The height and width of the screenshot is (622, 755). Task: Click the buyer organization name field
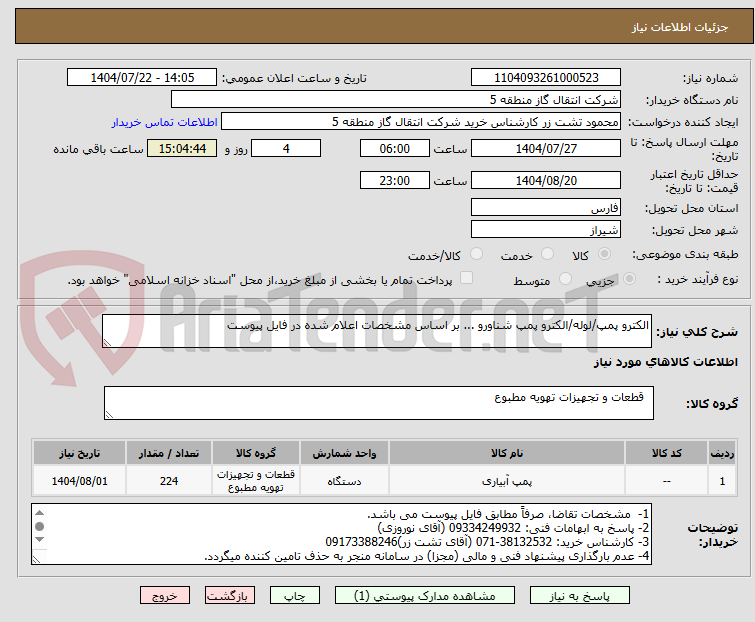[x=395, y=100]
